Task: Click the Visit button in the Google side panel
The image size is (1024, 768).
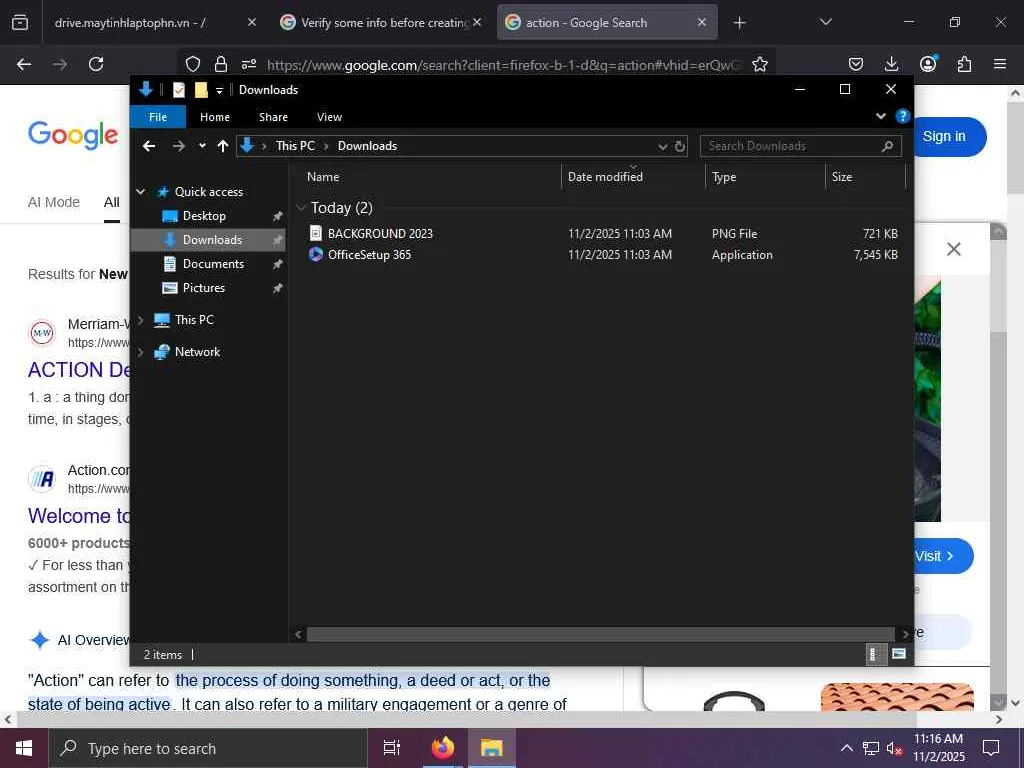Action: coord(942,556)
